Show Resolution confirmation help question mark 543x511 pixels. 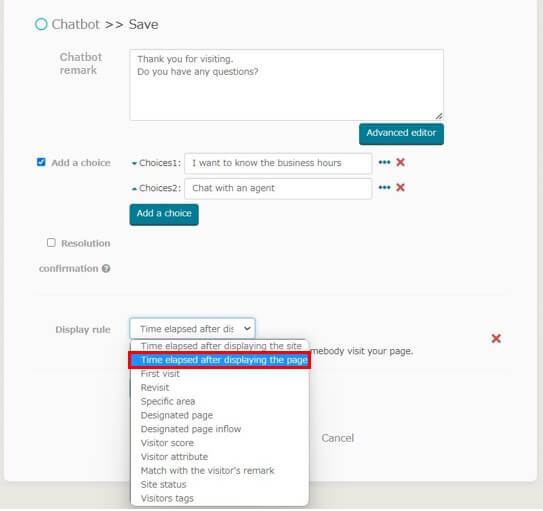(106, 269)
